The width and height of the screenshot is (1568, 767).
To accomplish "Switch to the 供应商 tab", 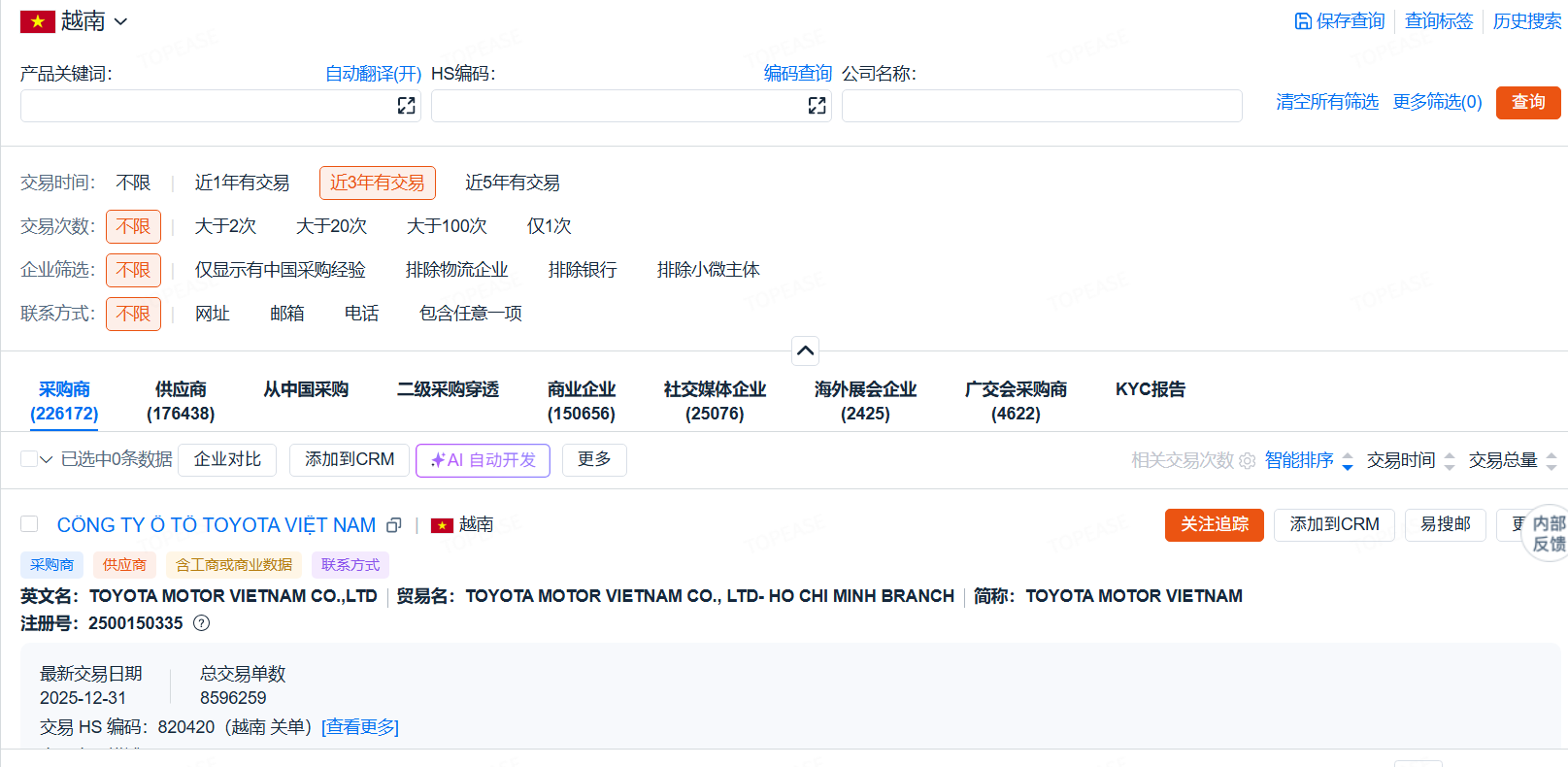I will (x=181, y=401).
